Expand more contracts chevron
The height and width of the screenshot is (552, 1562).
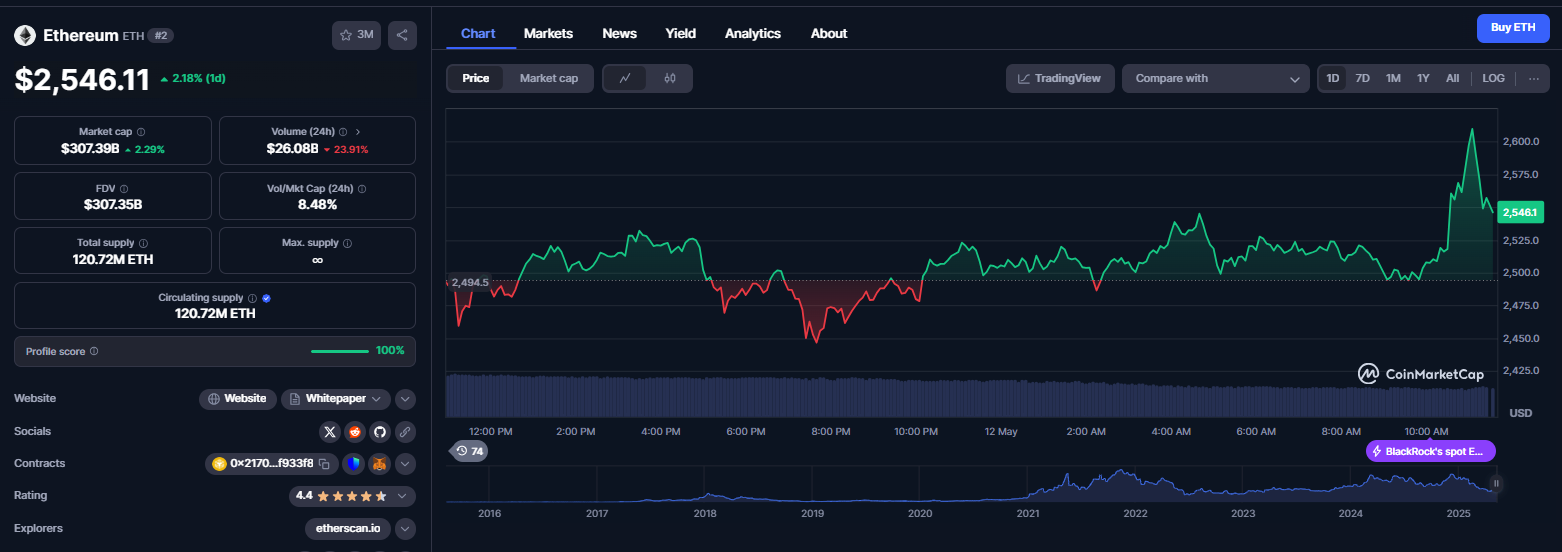click(405, 464)
